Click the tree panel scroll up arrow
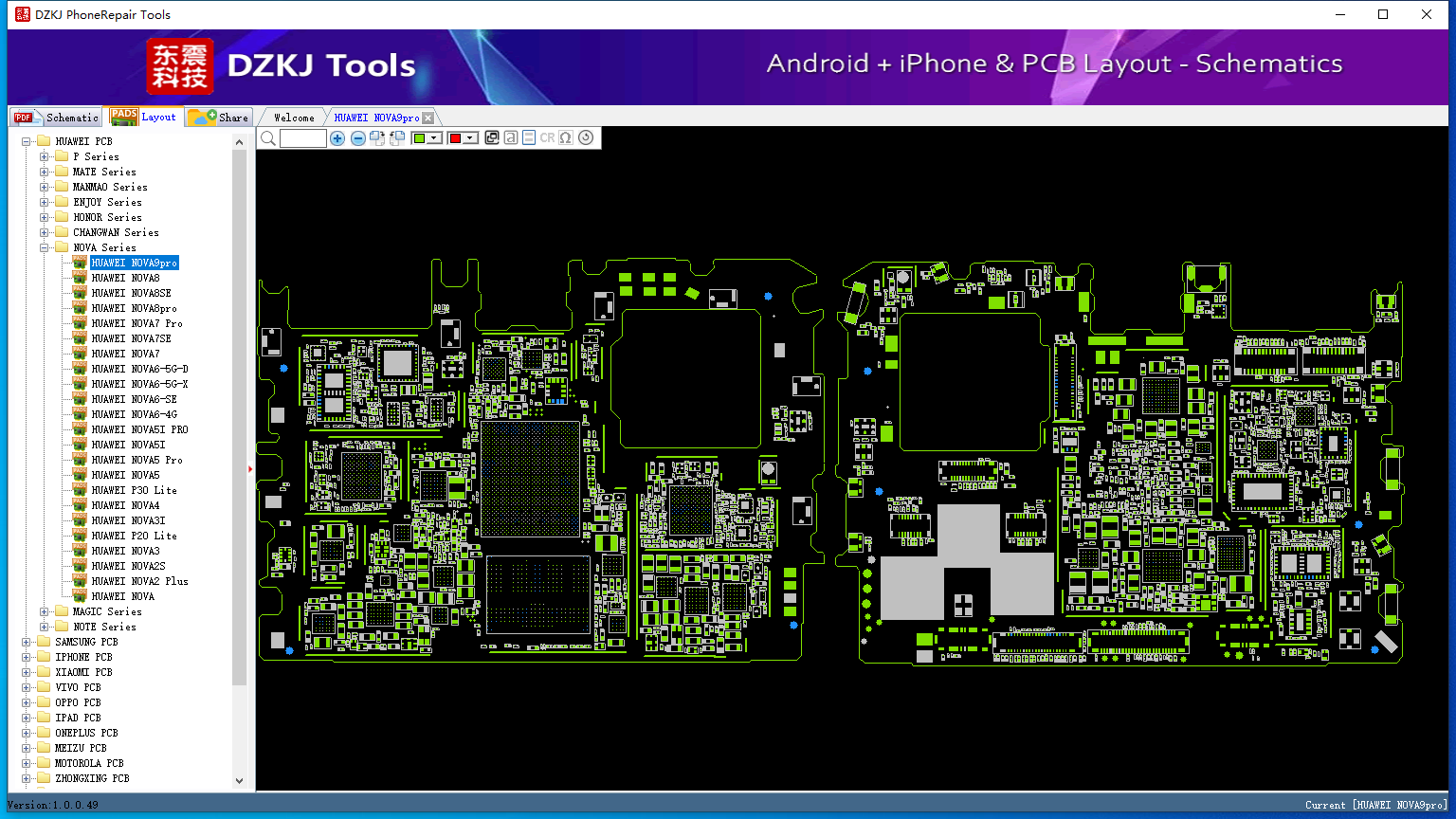The height and width of the screenshot is (819, 1456). coord(239,142)
